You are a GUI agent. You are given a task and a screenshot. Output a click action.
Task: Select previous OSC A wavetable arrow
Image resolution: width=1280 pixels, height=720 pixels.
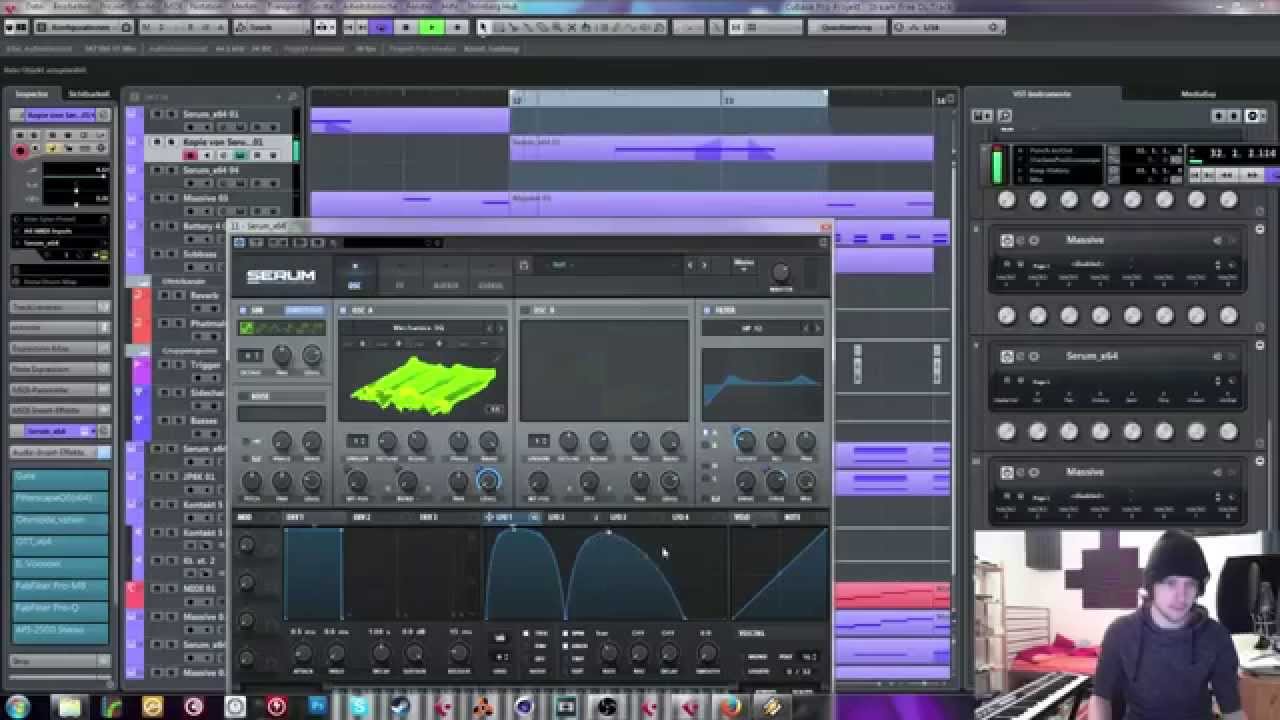click(490, 328)
